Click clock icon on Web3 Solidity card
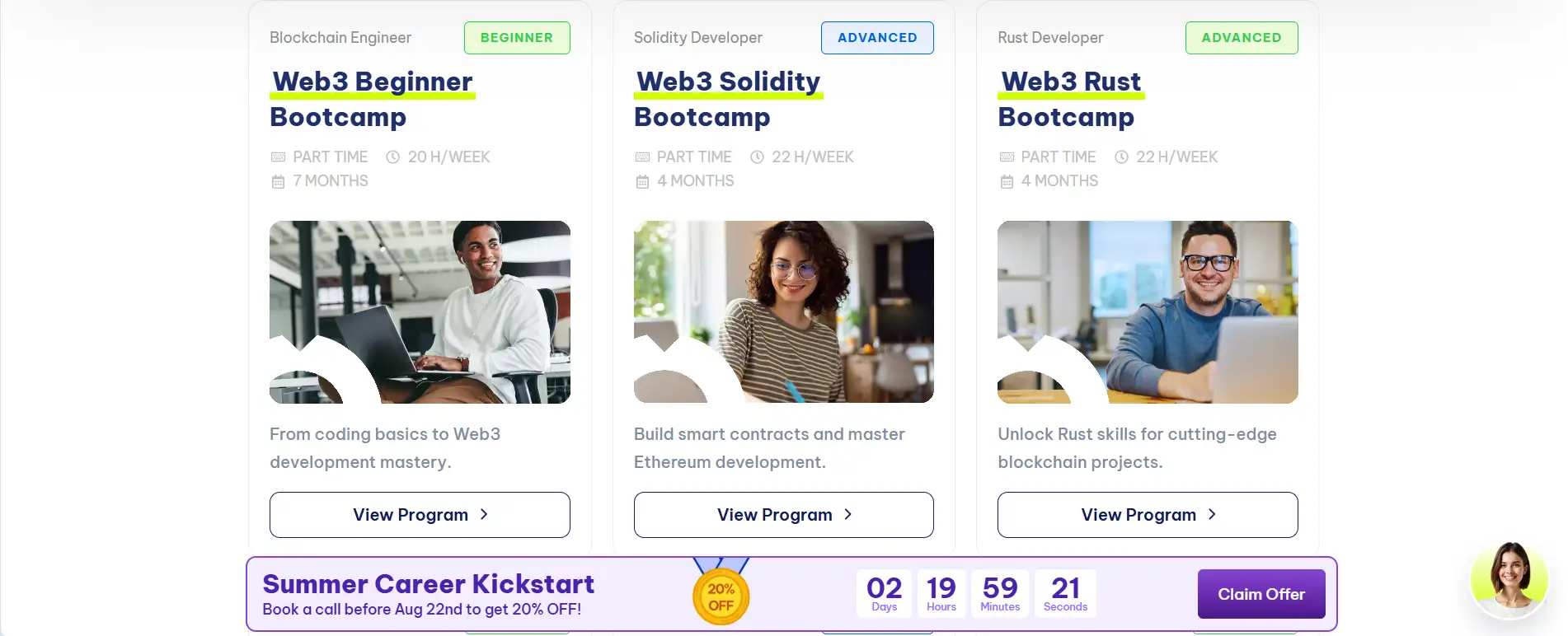The width and height of the screenshot is (1568, 636). point(757,157)
